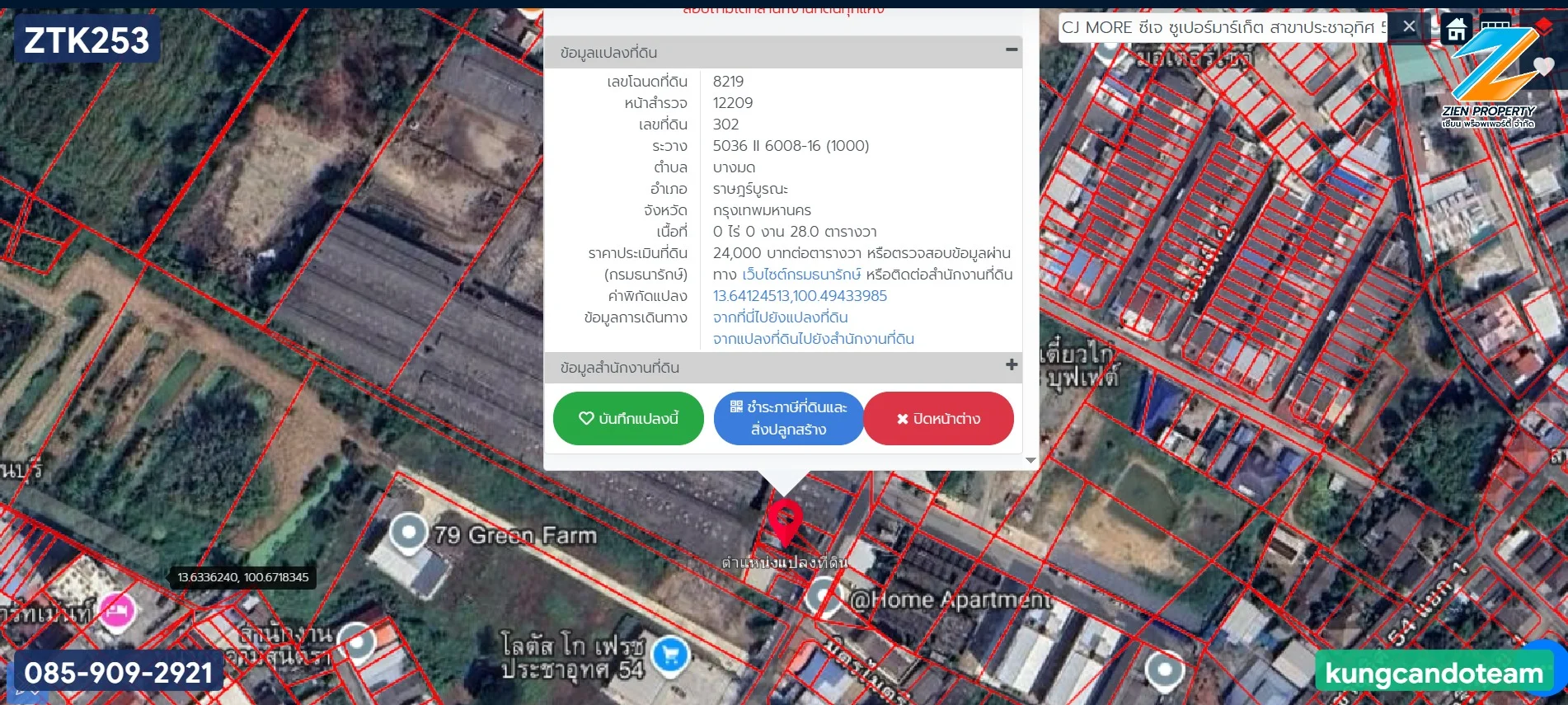Image resolution: width=1568 pixels, height=705 pixels.
Task: Open the จากแปลงที่ดินไปยังสำนักงานที่ดิน link
Action: click(x=813, y=339)
